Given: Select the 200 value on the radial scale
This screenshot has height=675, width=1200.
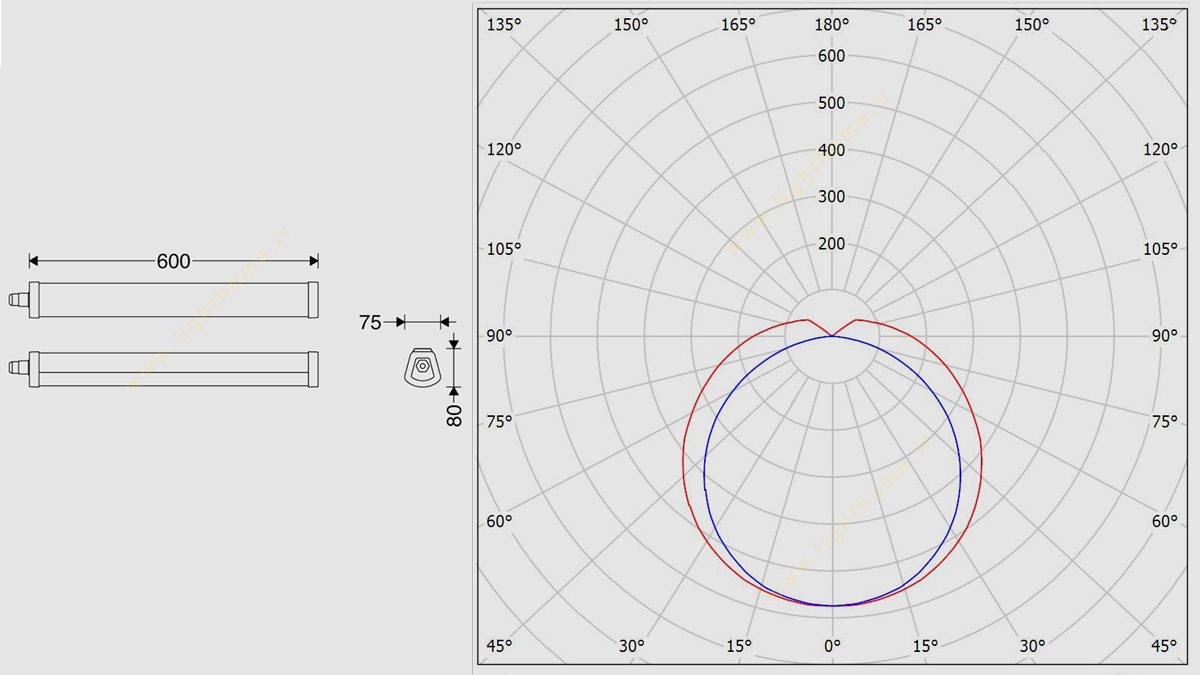Looking at the screenshot, I should 831,244.
